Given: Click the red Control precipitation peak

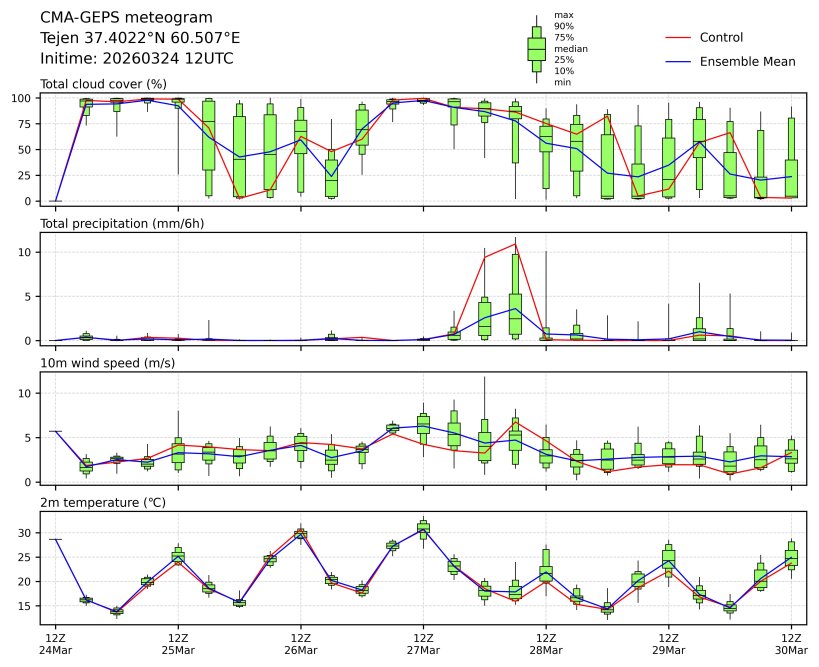Looking at the screenshot, I should (x=515, y=243).
